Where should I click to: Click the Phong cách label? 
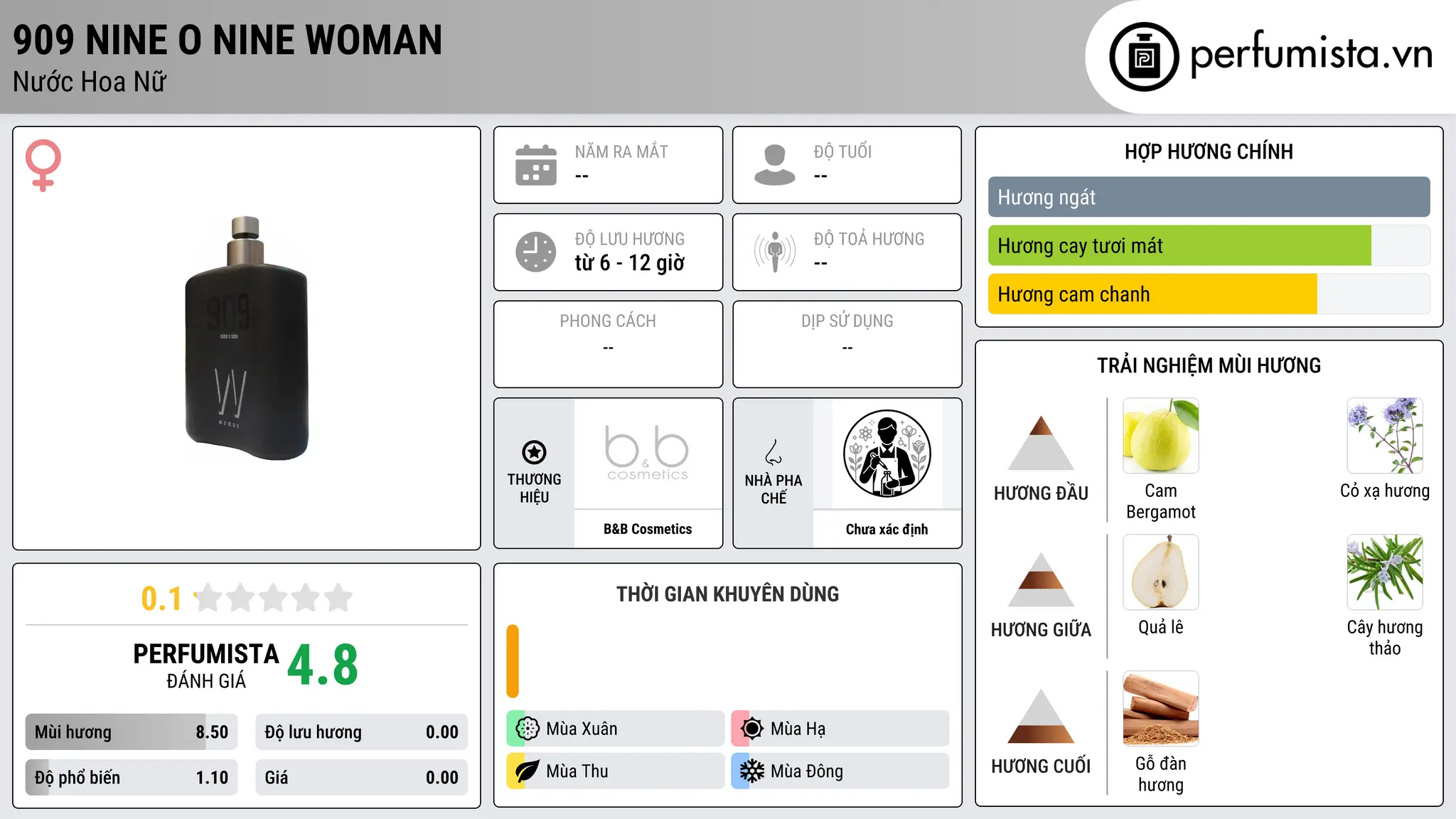point(608,321)
